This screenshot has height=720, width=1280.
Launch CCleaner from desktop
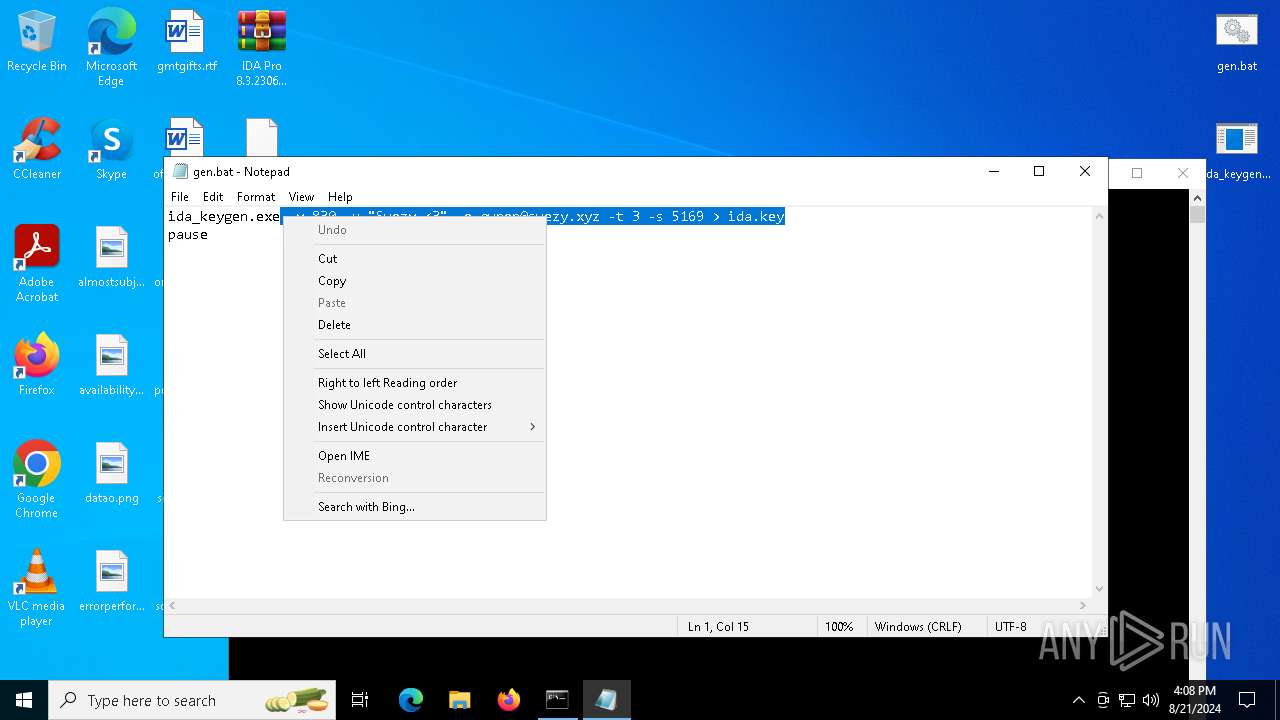pyautogui.click(x=37, y=150)
